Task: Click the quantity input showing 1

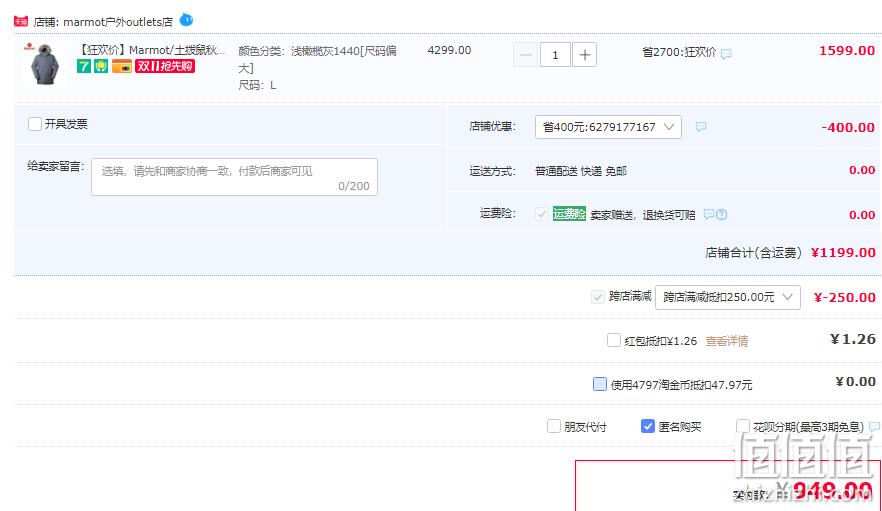Action: click(555, 55)
